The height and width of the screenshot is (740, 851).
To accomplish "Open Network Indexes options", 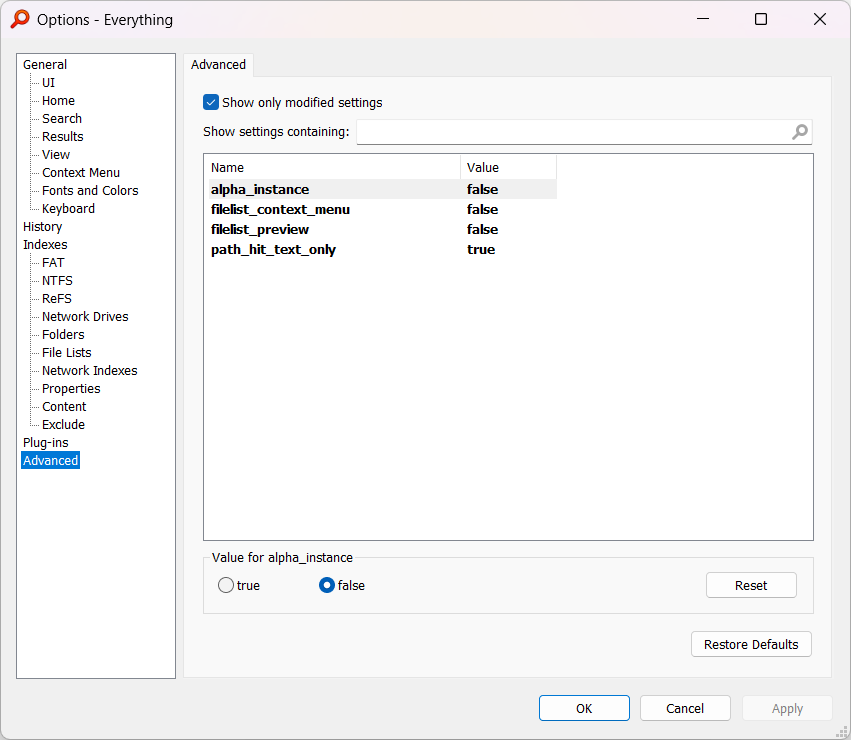I will [90, 370].
